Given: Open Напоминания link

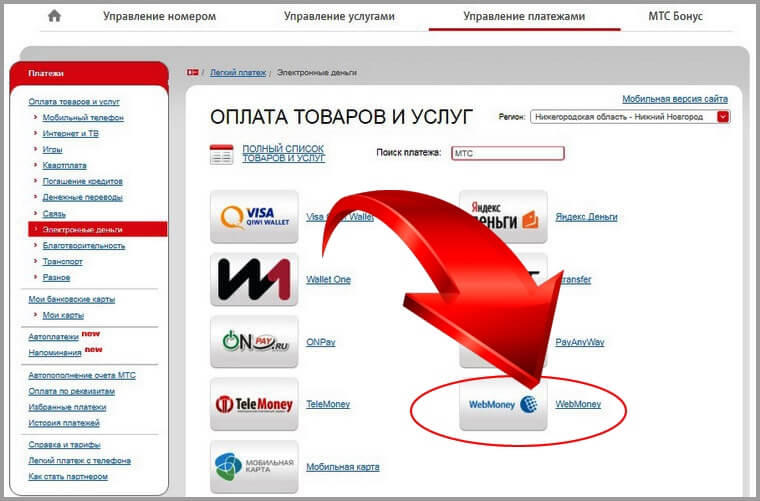Looking at the screenshot, I should pyautogui.click(x=55, y=352).
